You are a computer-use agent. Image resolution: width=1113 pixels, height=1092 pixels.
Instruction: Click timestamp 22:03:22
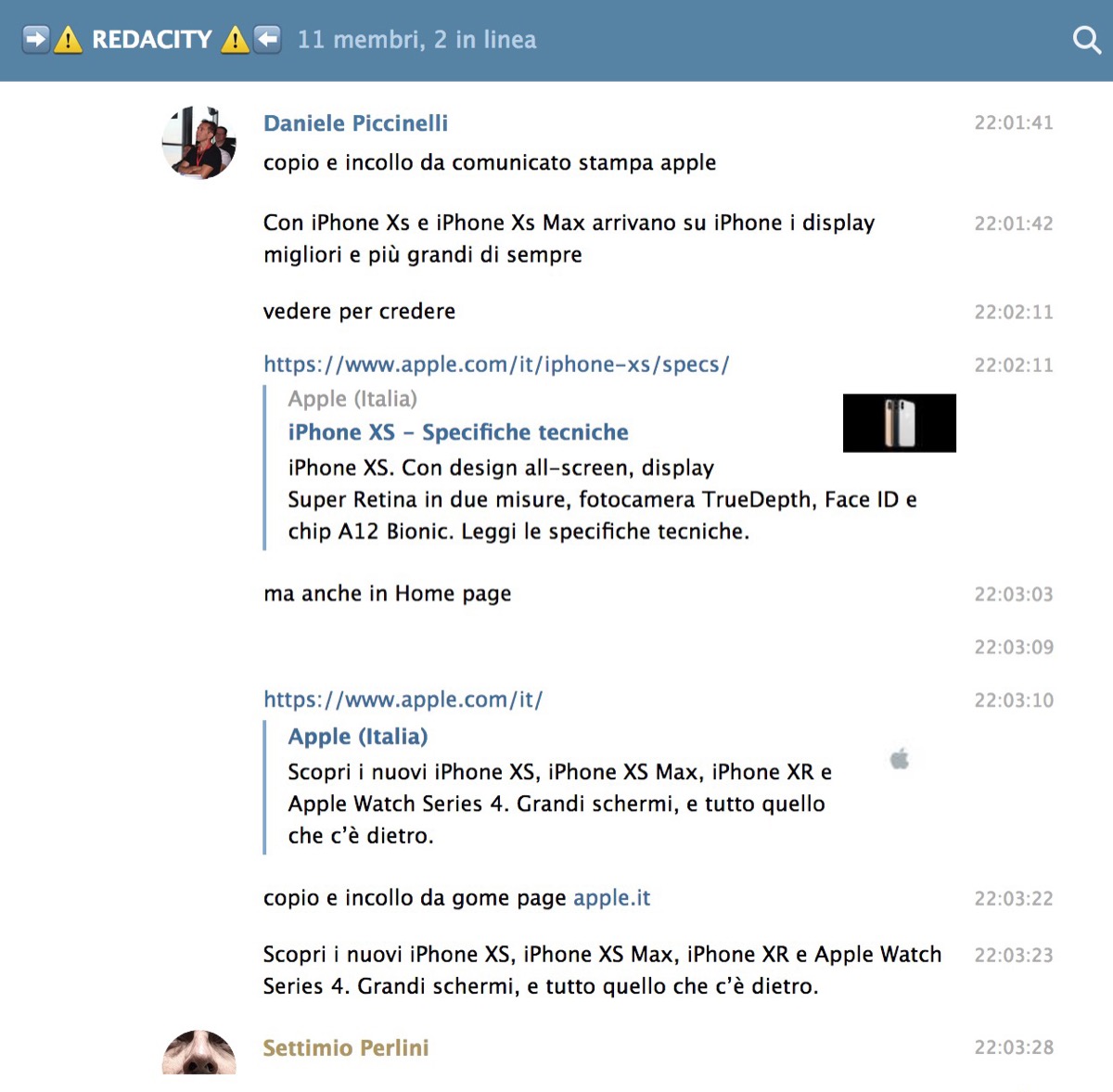pos(1013,898)
